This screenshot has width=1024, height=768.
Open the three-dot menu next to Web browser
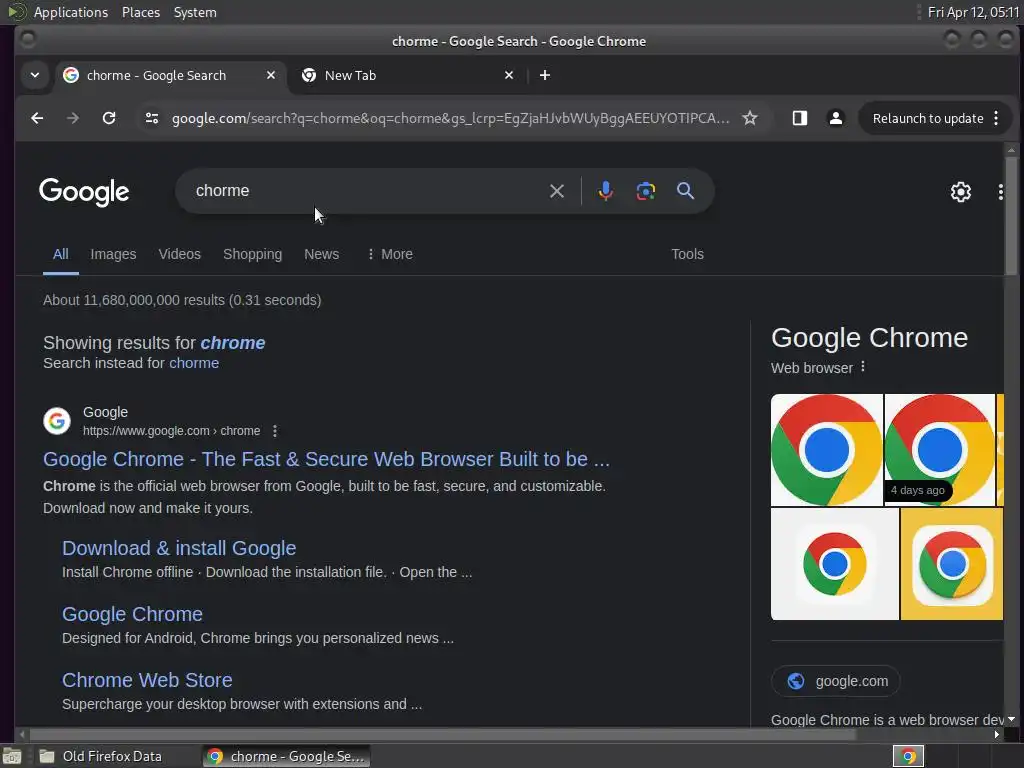[x=863, y=367]
